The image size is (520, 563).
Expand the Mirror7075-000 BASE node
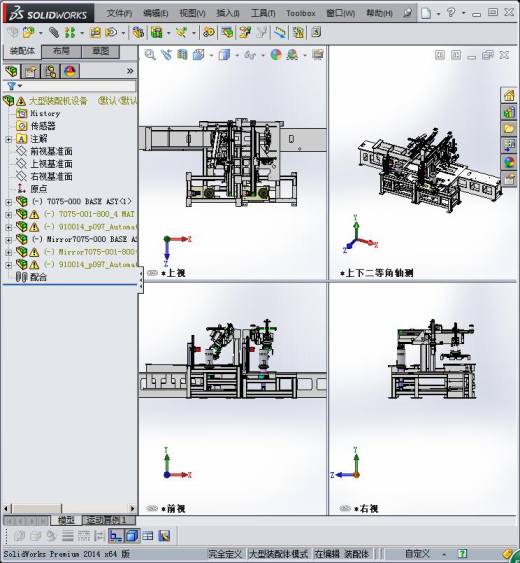pyautogui.click(x=9, y=240)
